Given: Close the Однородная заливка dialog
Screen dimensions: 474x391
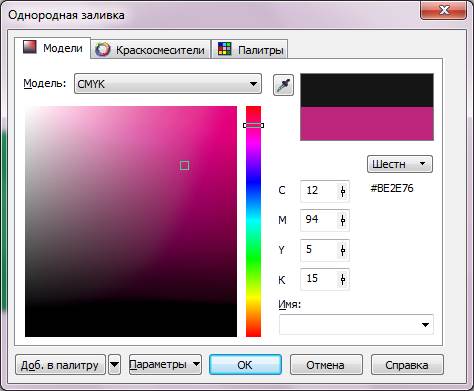Looking at the screenshot, I should pos(443,10).
